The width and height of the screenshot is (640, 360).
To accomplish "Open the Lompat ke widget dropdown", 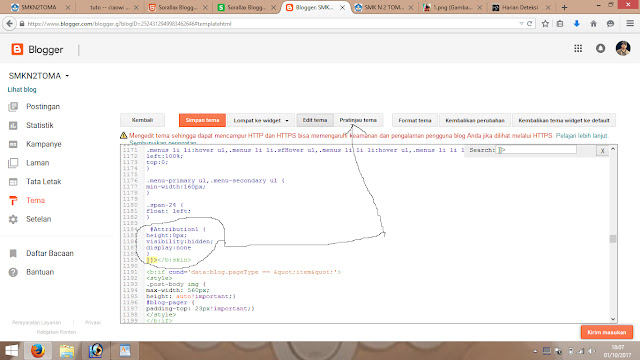I will click(x=261, y=120).
